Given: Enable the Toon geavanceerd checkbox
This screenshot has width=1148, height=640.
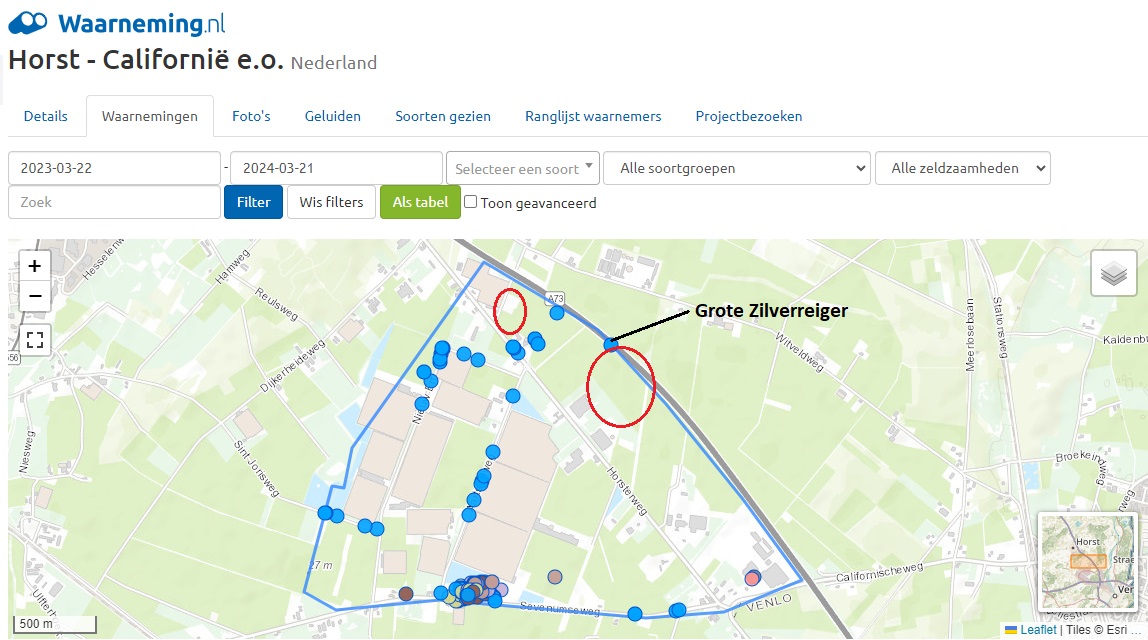Looking at the screenshot, I should tap(470, 202).
